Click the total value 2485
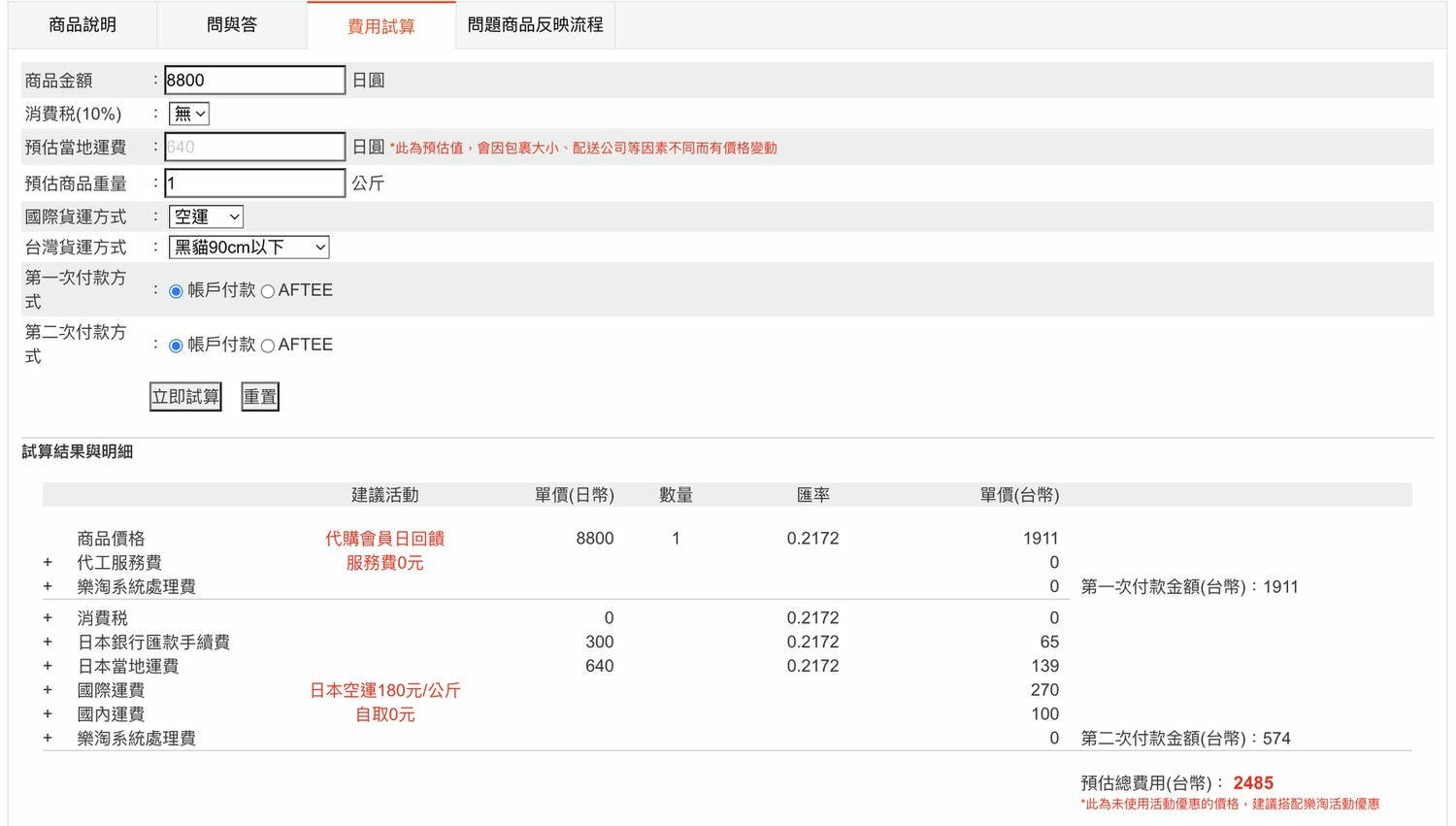Viewport: 1456px width, 826px height. tap(1253, 783)
